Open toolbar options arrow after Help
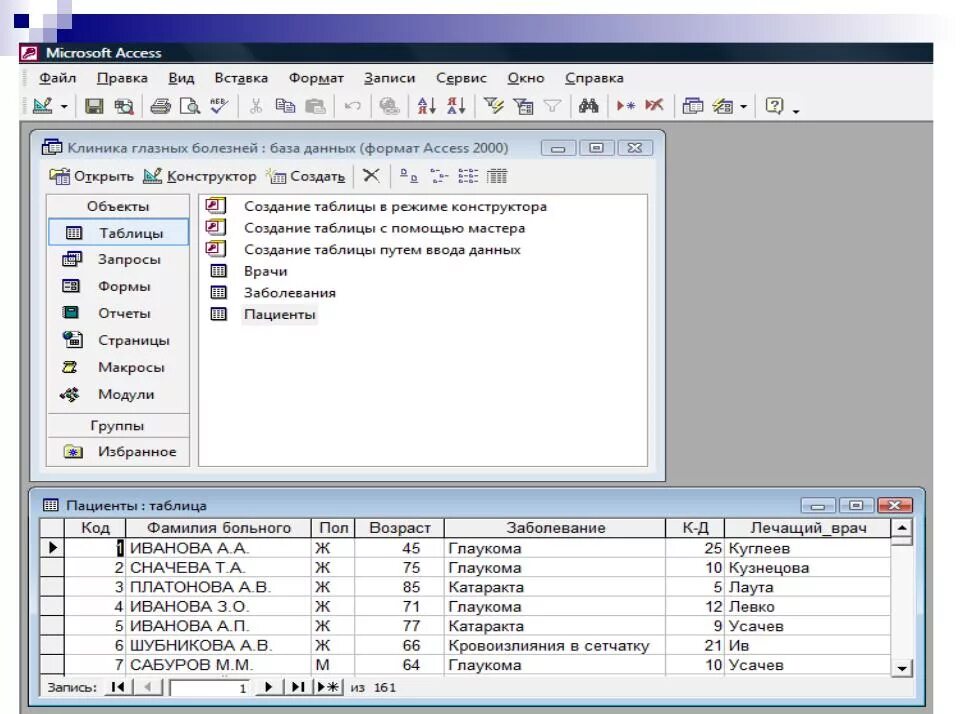Image resolution: width=960 pixels, height=714 pixels. click(x=796, y=111)
